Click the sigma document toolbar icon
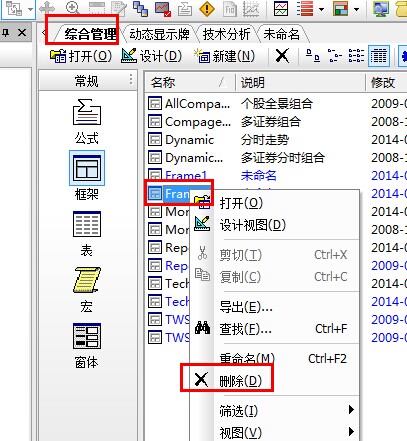The image size is (407, 441). 185,8
